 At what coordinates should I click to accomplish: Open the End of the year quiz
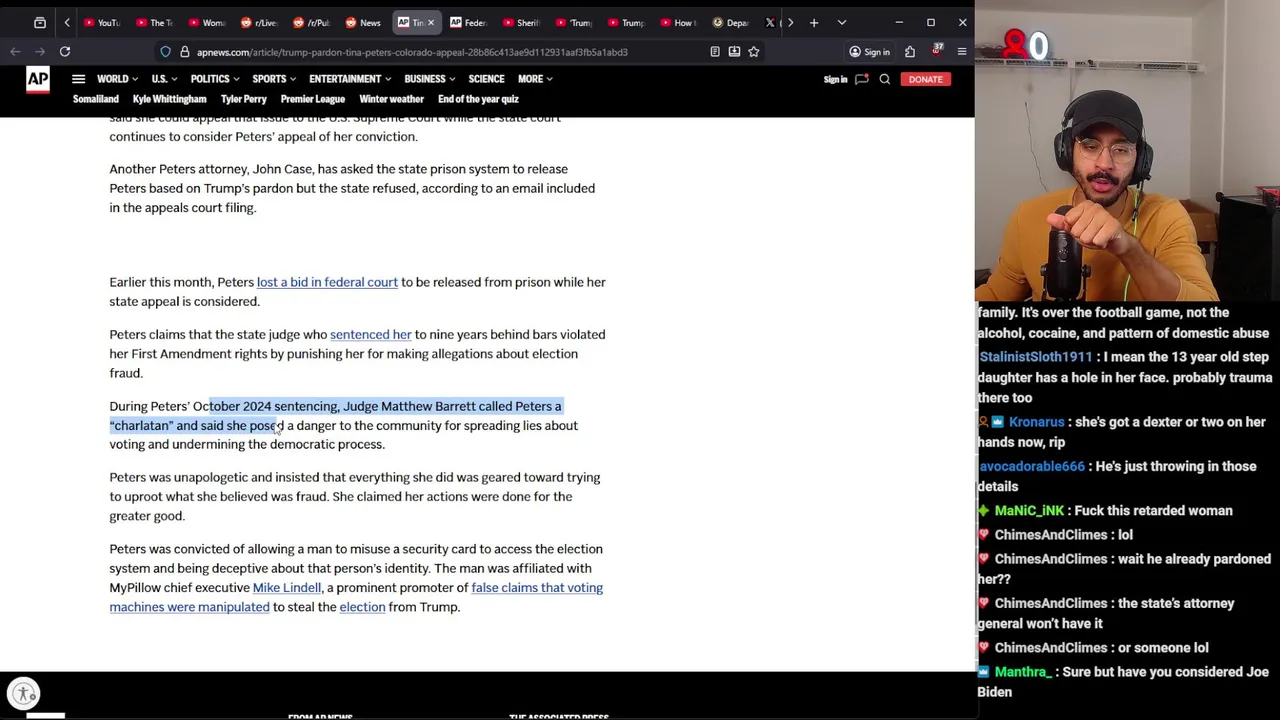tap(478, 99)
